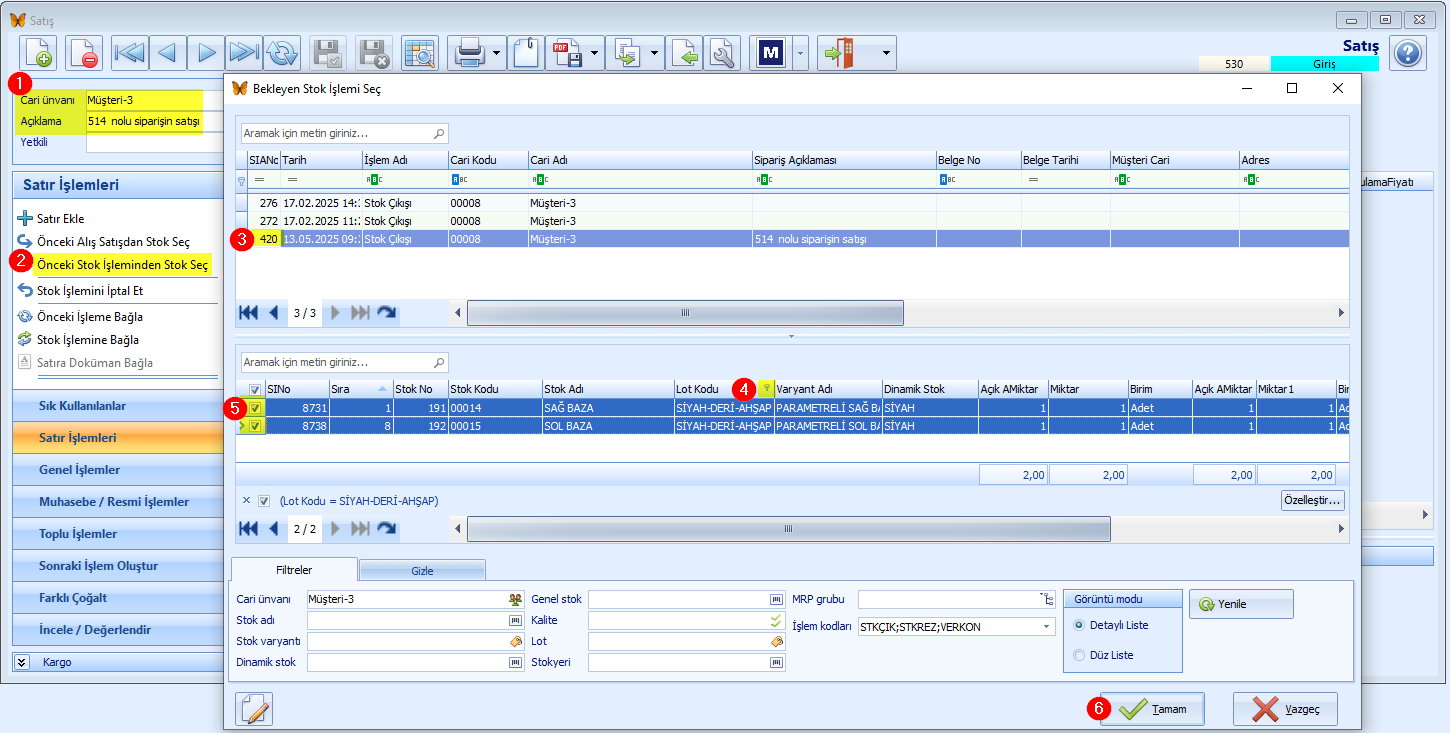The image size is (1450, 733).
Task: Open the wrench settings tool
Action: [722, 52]
